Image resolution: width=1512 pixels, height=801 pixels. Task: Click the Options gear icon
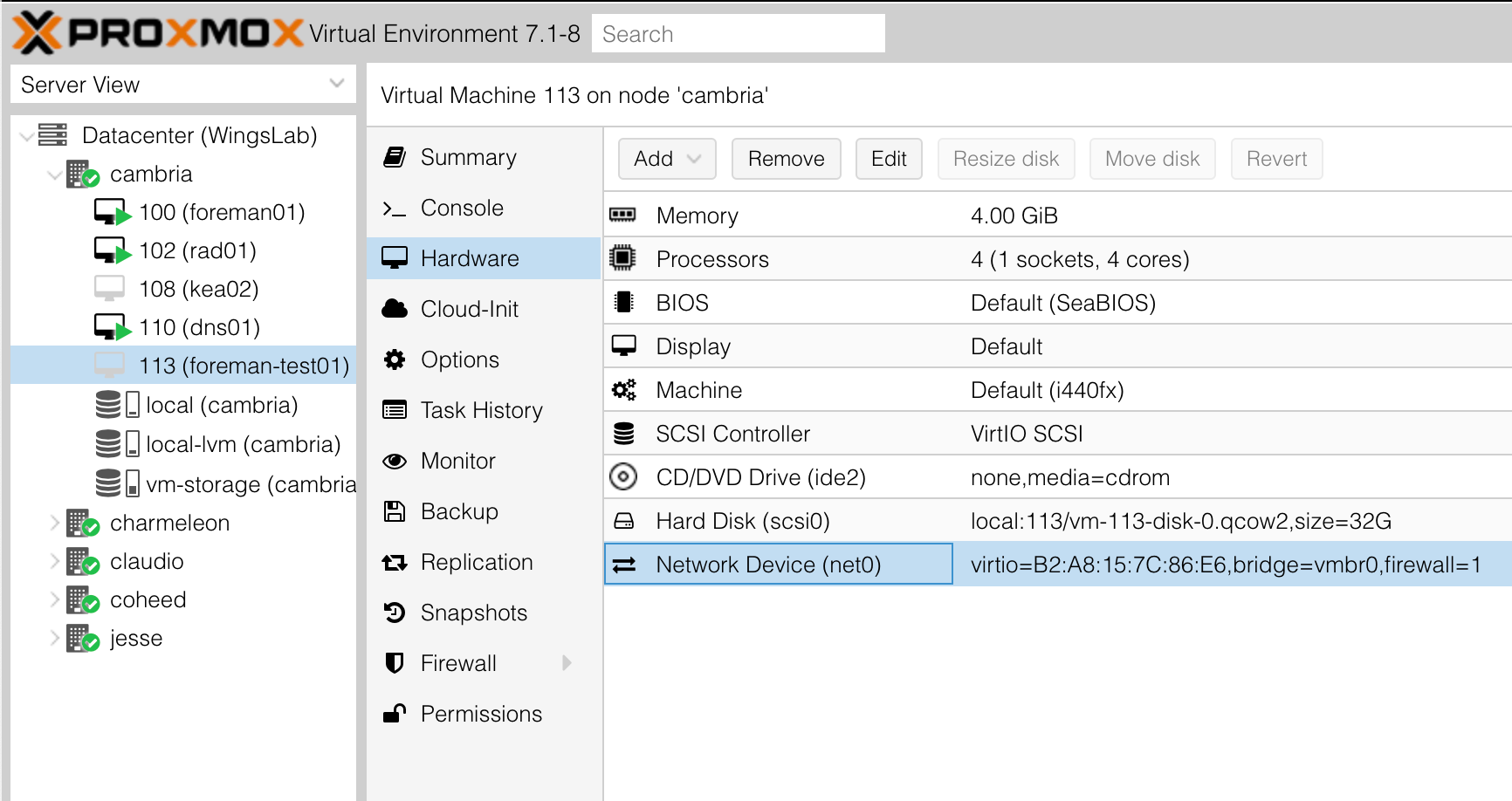[395, 359]
